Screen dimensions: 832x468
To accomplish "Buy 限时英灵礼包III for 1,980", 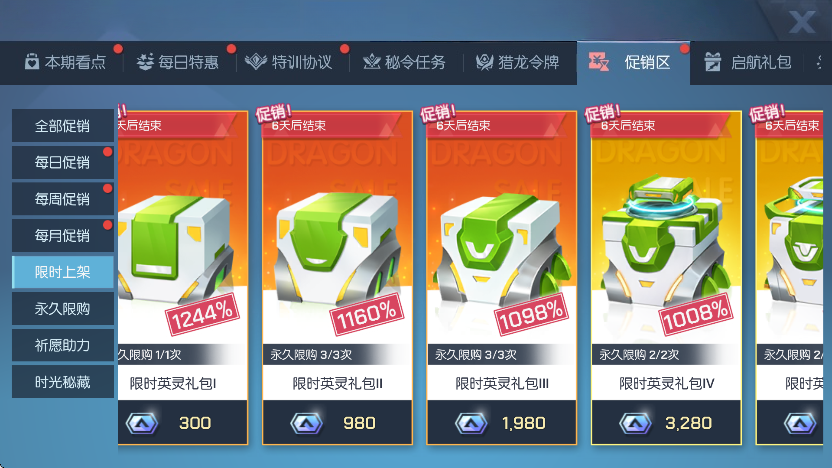I will pos(501,422).
